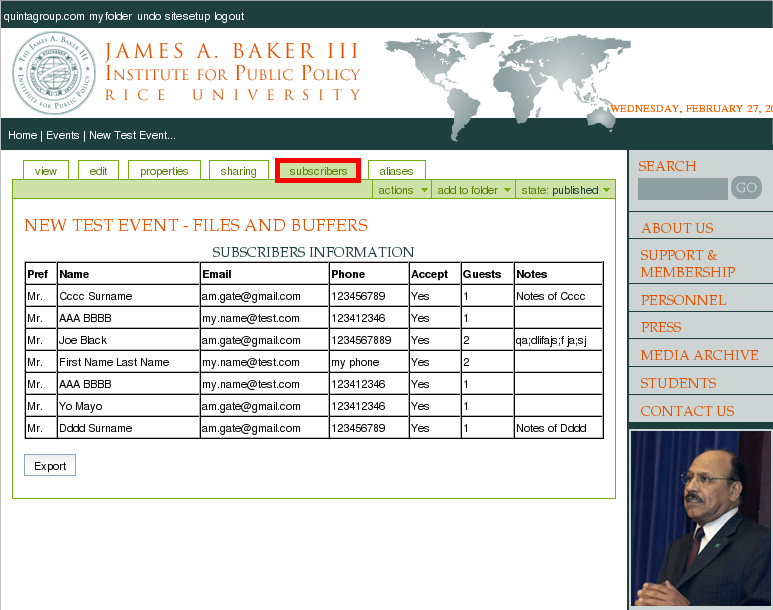
Task: Click First Name Last Name's email cell
Action: pos(264,362)
